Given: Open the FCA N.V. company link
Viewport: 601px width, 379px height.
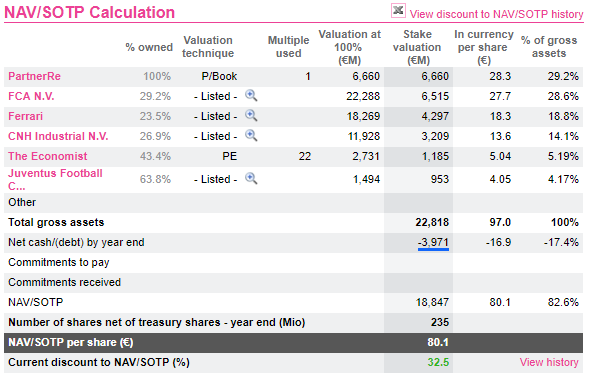Looking at the screenshot, I should click(x=31, y=96).
